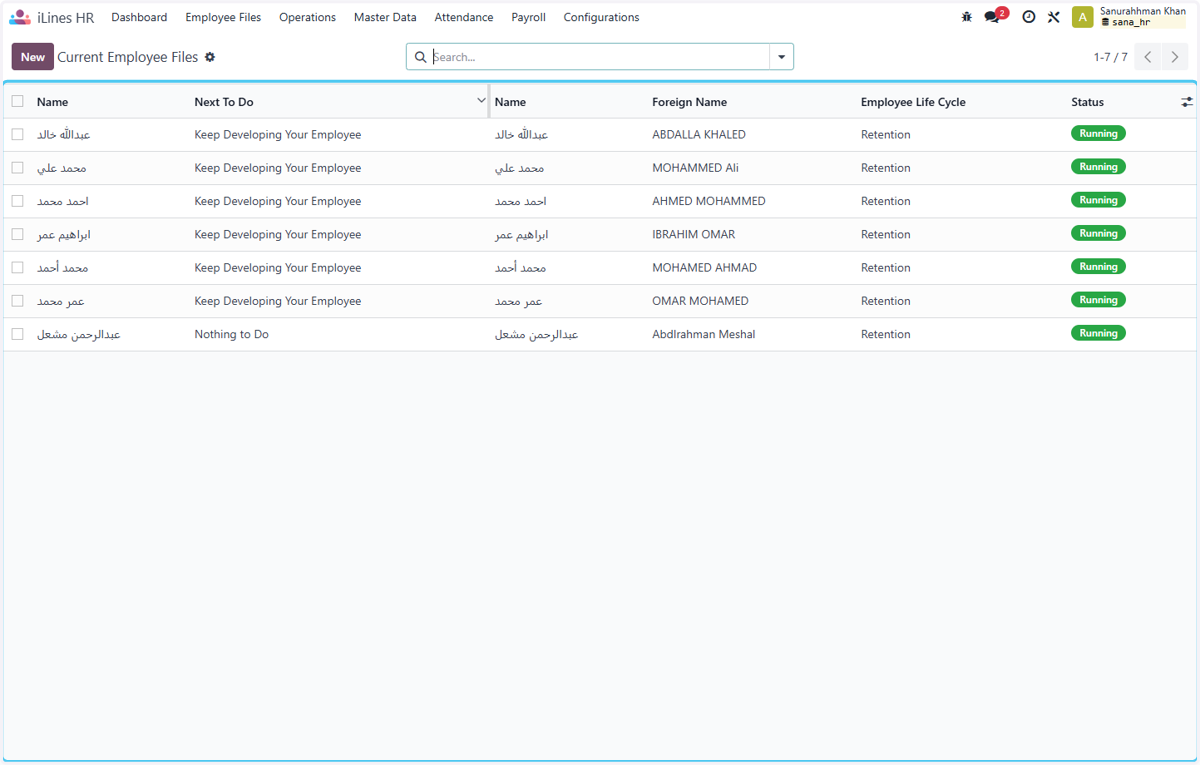Viewport: 1200px width, 765px height.
Task: Open the activities clock icon
Action: 1028,17
